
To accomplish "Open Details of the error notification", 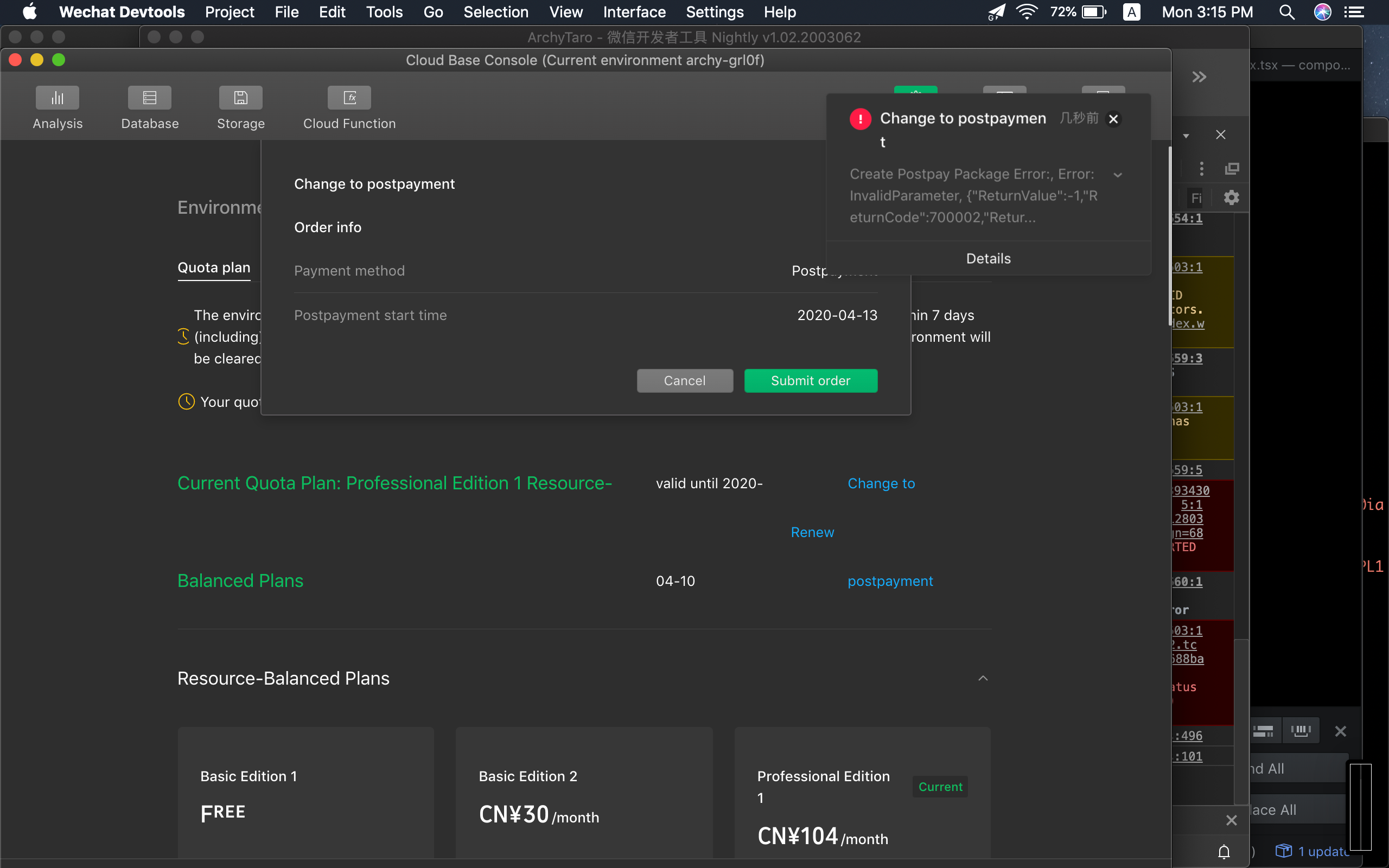I will point(988,258).
